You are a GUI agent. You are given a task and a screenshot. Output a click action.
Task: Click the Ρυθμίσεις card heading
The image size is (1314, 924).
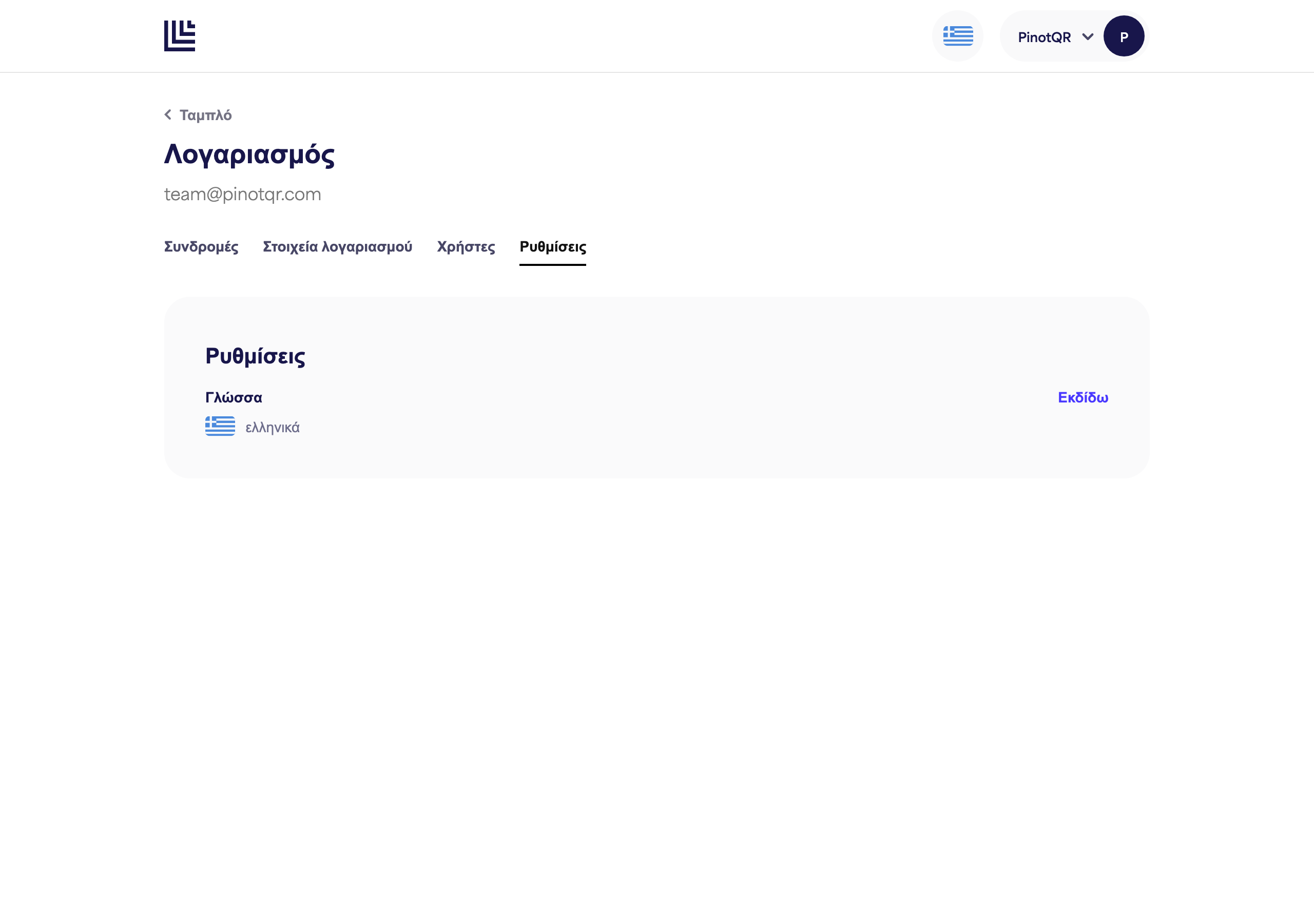255,356
